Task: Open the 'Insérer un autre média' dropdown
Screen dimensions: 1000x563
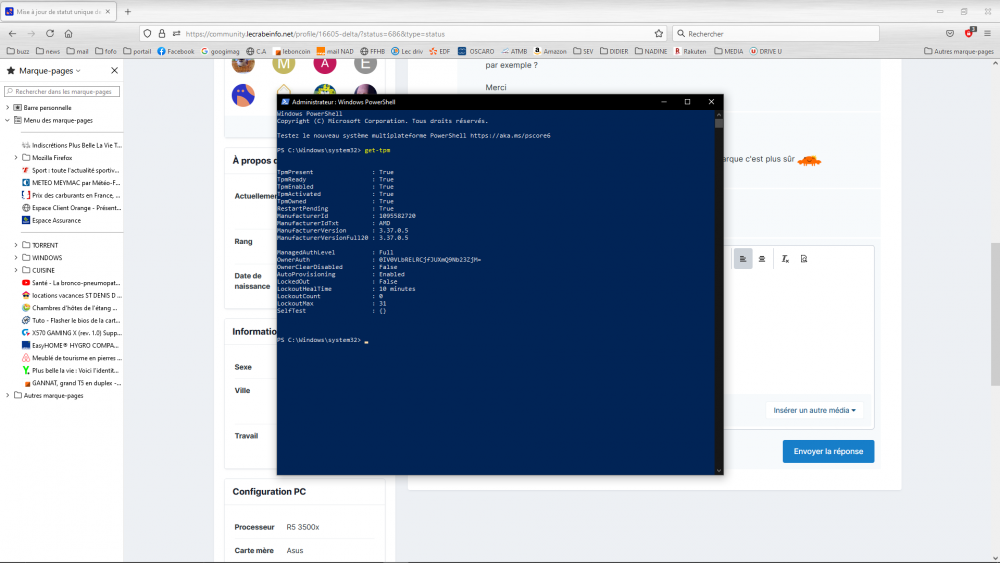Action: click(815, 410)
